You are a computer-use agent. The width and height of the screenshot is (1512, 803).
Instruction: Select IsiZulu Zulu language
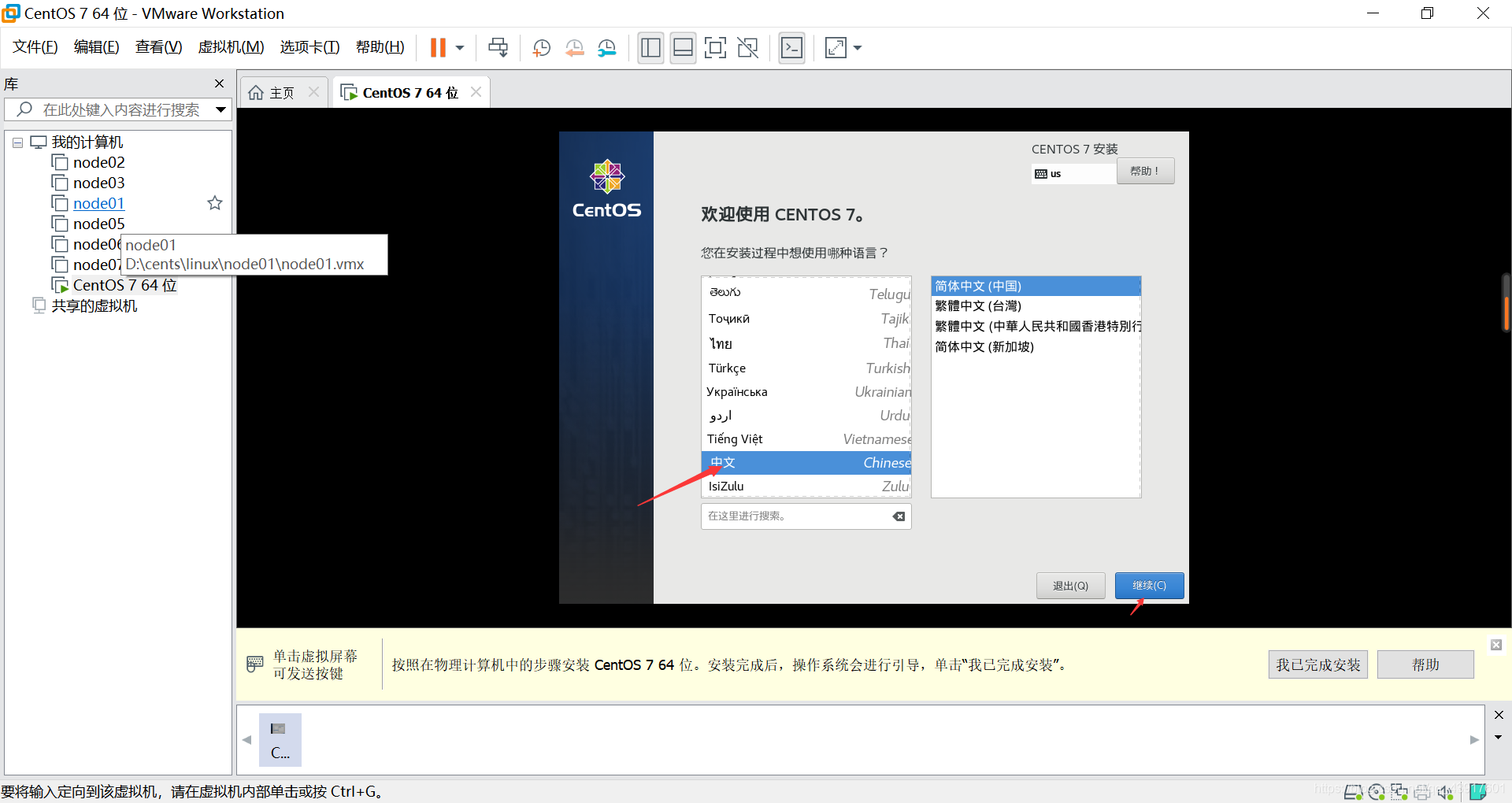(x=806, y=486)
